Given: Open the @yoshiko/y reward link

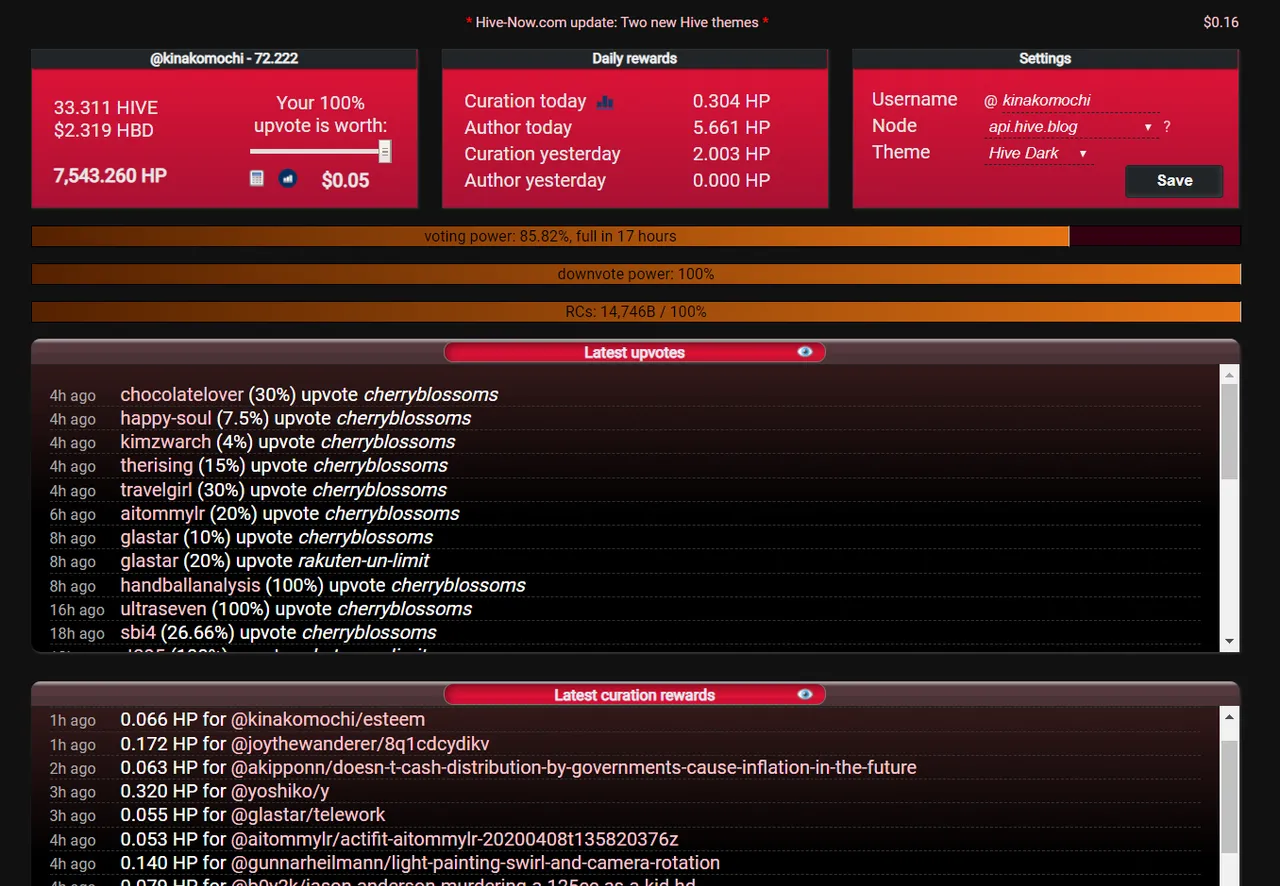Looking at the screenshot, I should (280, 791).
